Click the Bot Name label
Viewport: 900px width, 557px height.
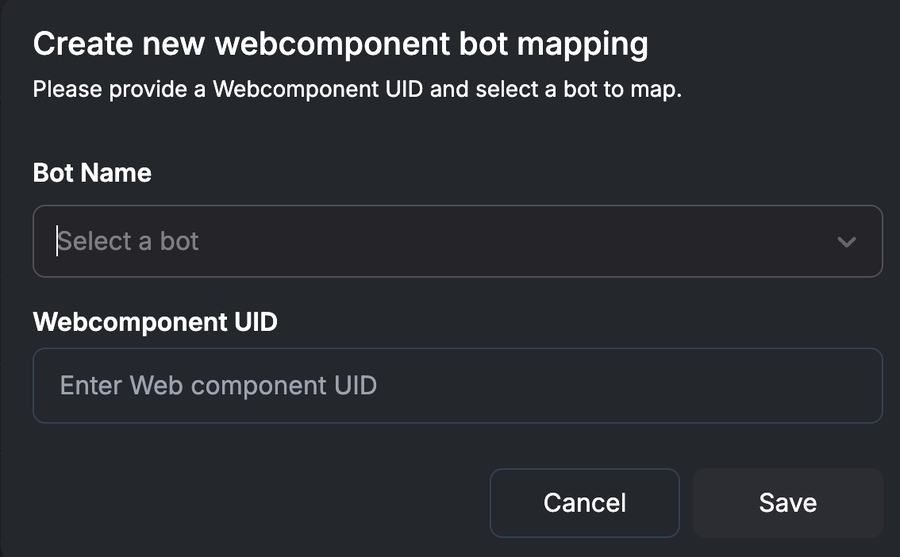(x=92, y=173)
